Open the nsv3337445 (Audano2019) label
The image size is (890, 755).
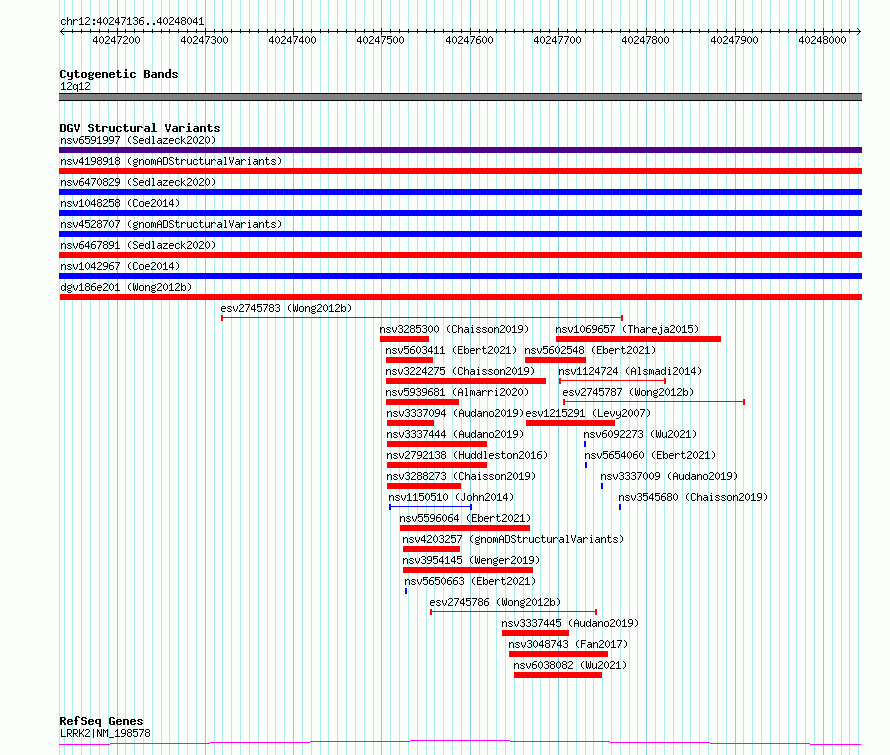tap(570, 623)
